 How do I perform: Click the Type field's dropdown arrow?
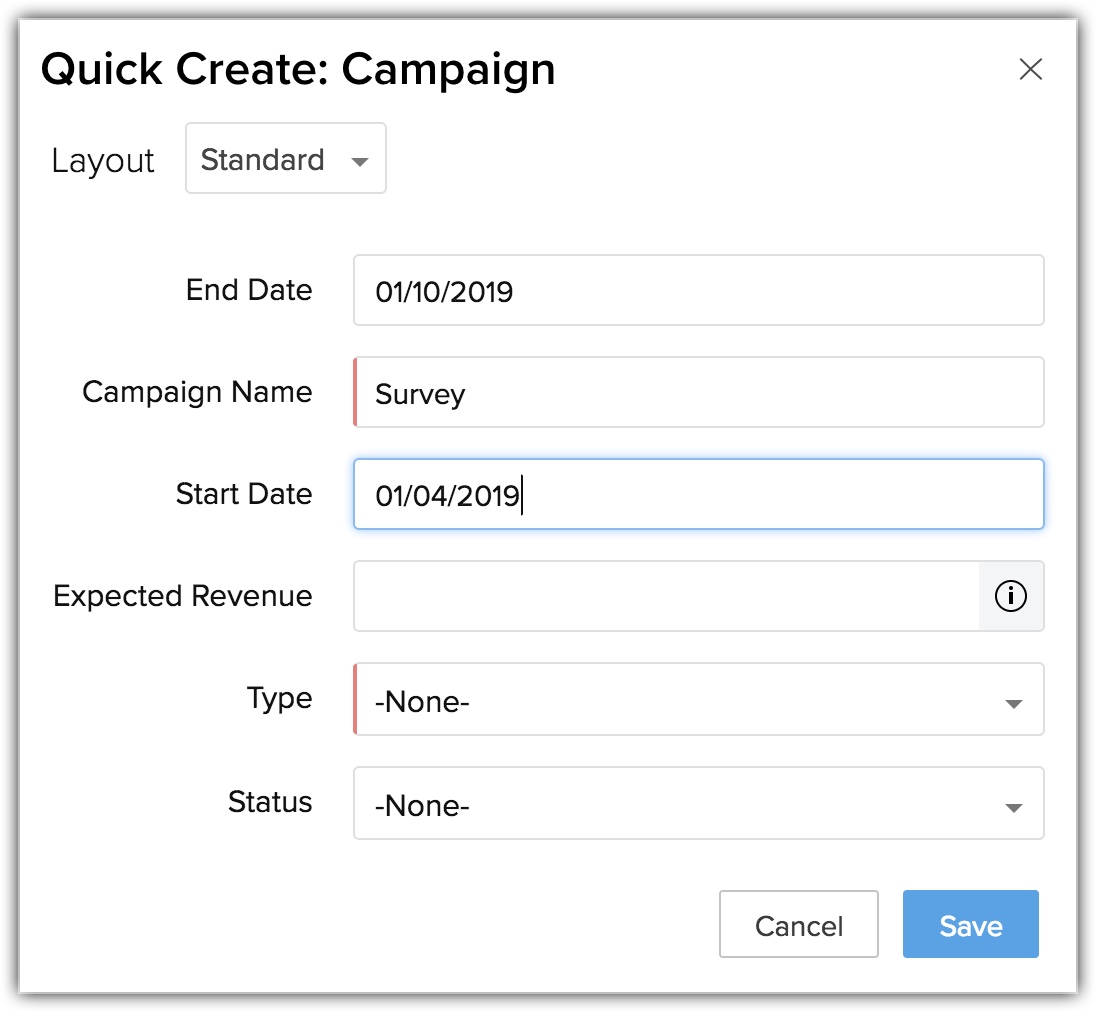tap(1013, 703)
